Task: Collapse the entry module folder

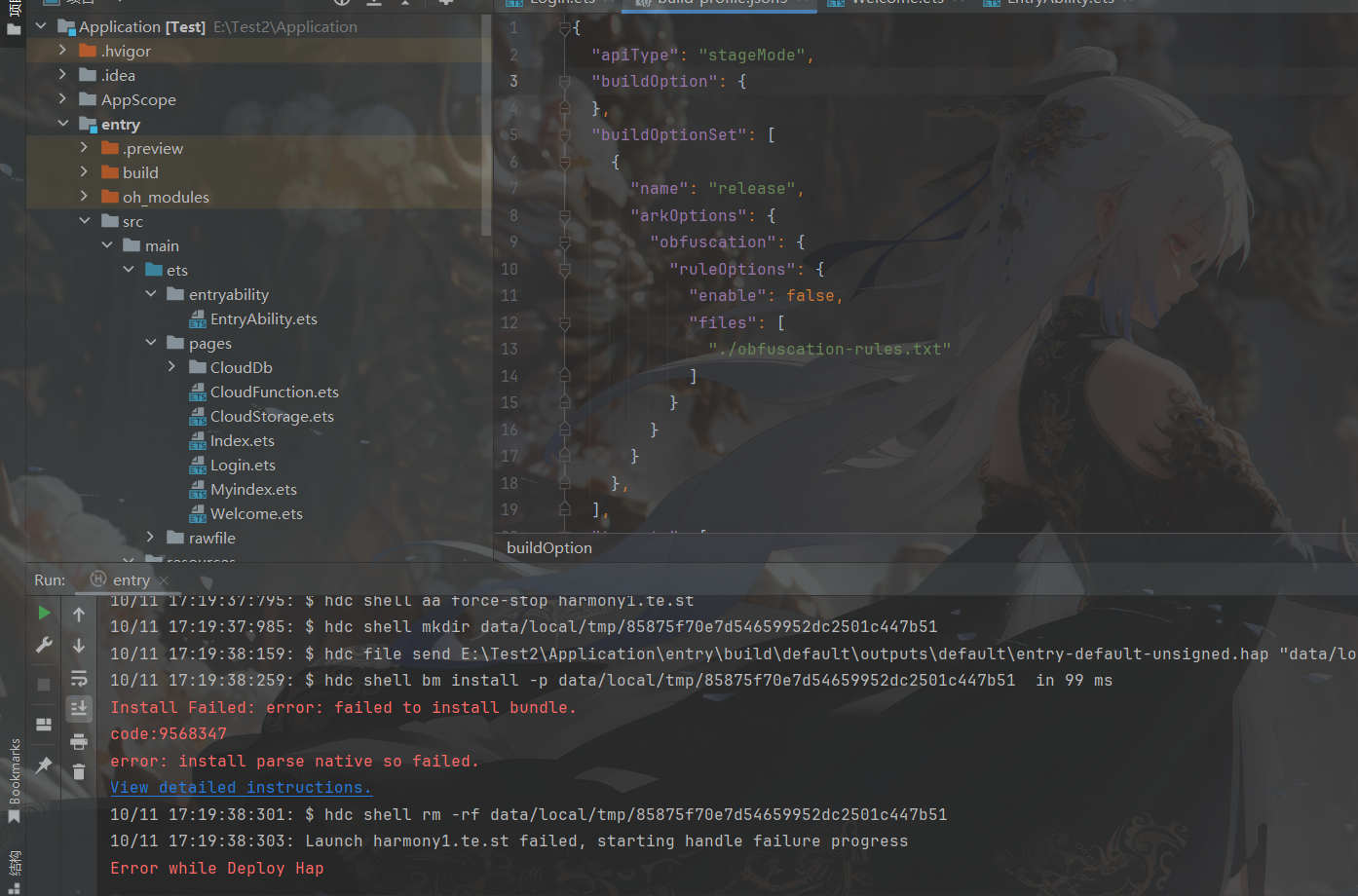Action: pos(63,124)
